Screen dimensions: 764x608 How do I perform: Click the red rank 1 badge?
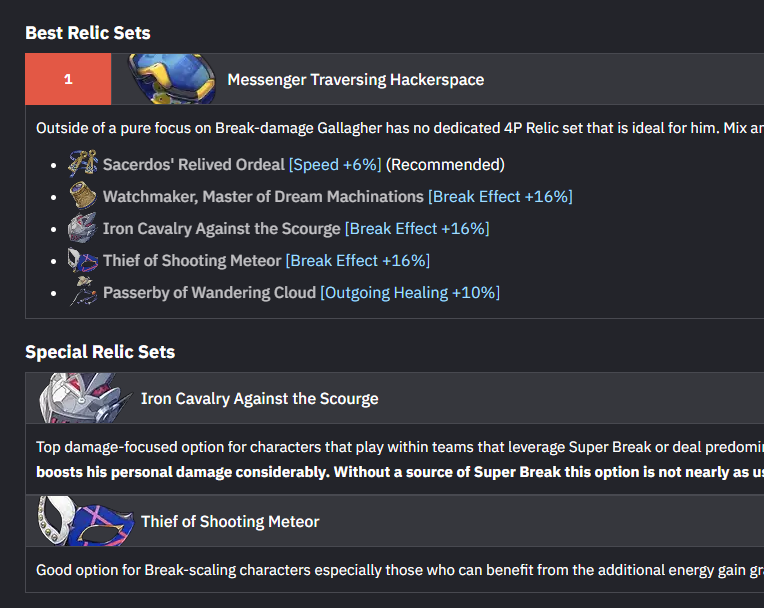point(68,79)
